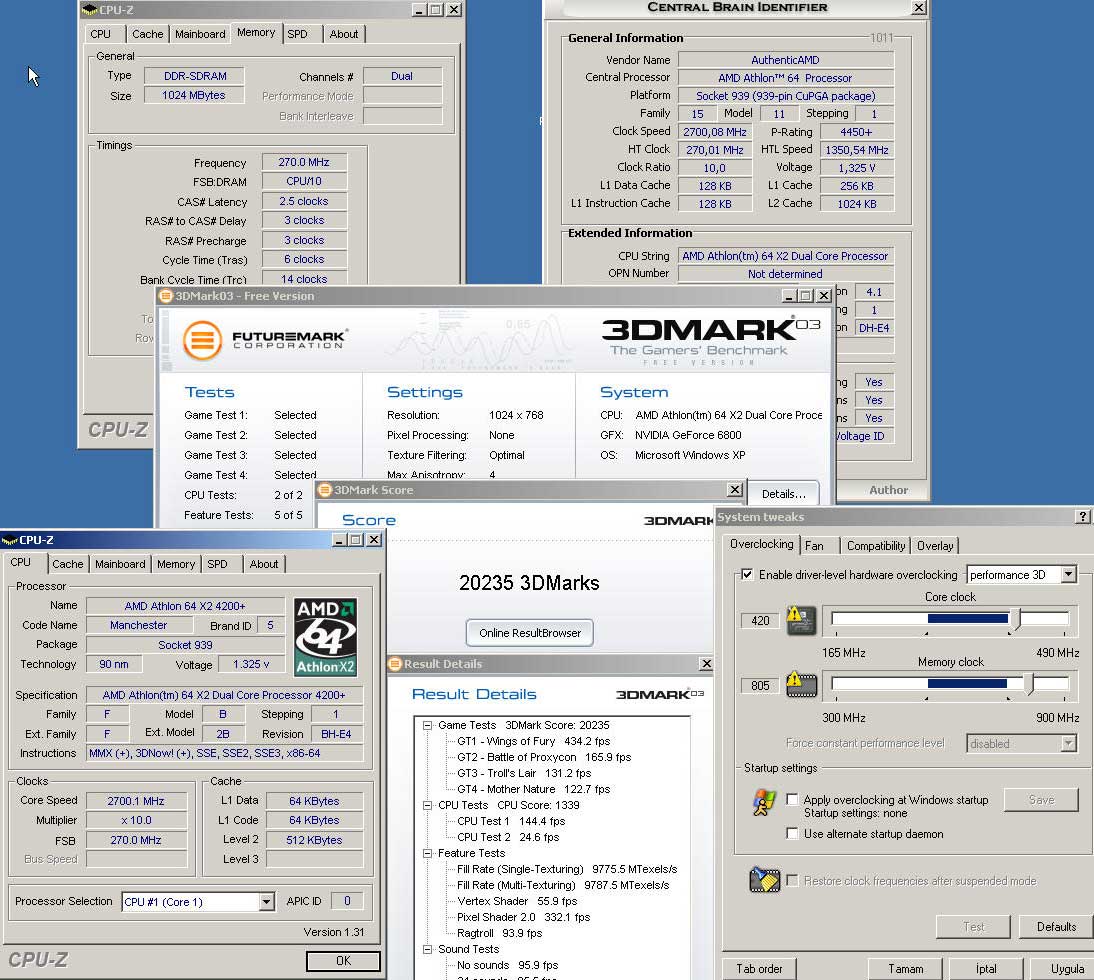Viewport: 1094px width, 980px height.
Task: Switch to Fan tab in System tweaks
Action: [814, 545]
